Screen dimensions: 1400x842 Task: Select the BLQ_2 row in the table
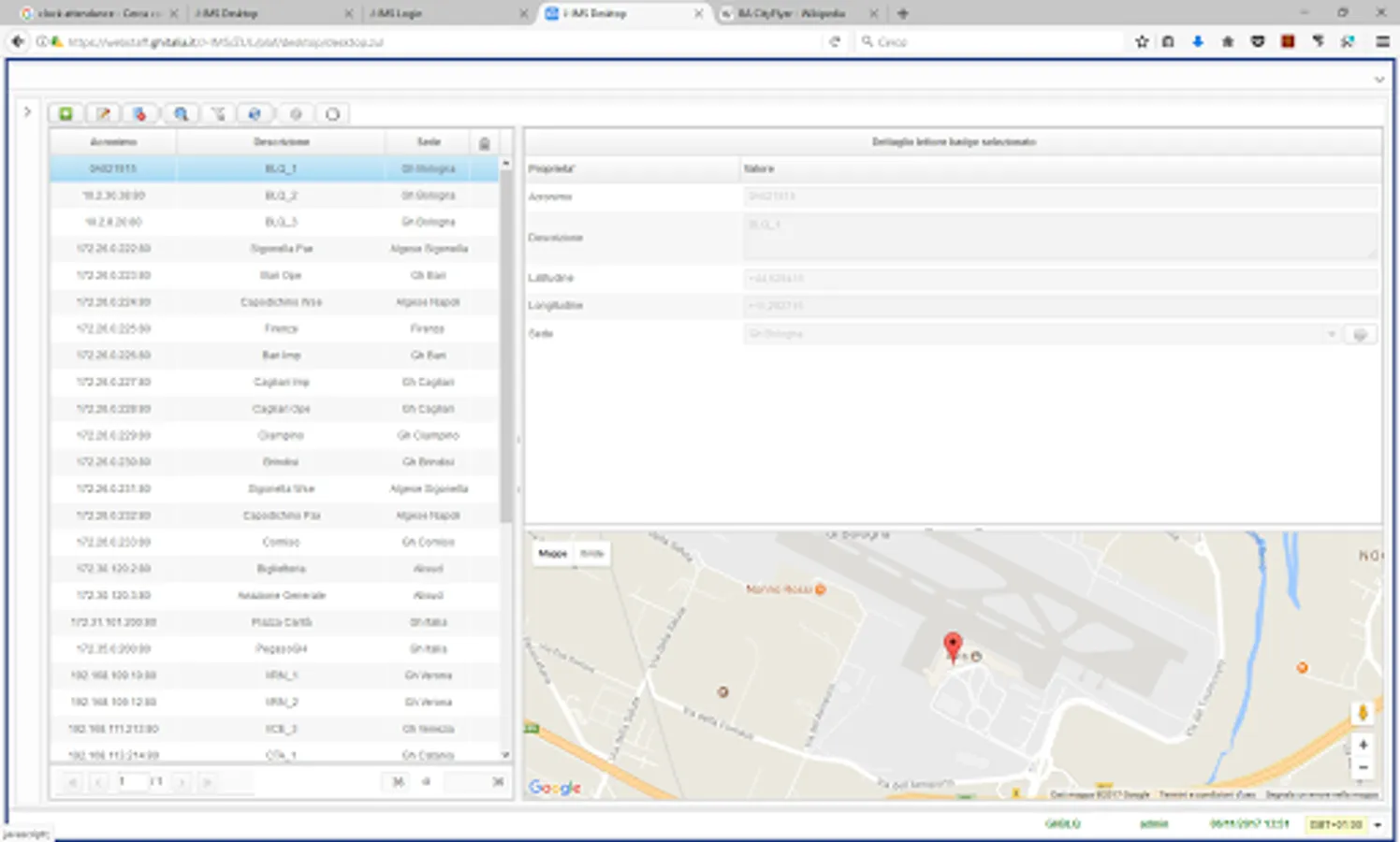pyautogui.click(x=281, y=196)
